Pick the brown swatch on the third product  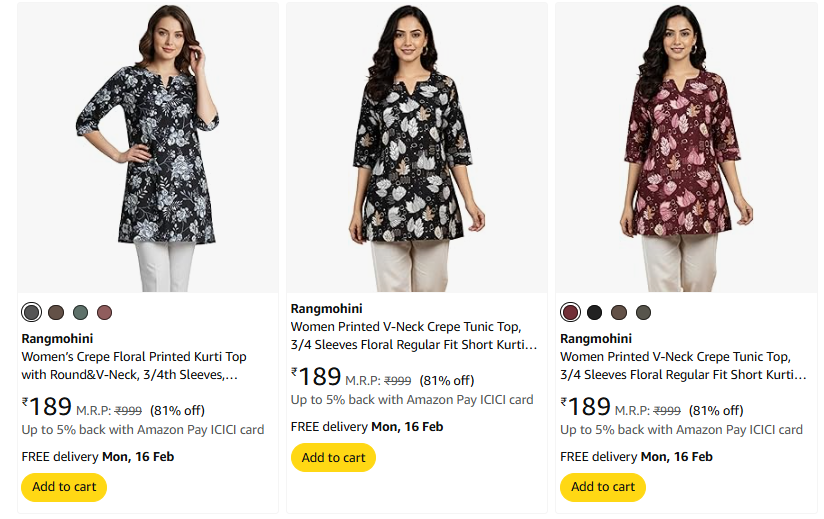pos(619,312)
